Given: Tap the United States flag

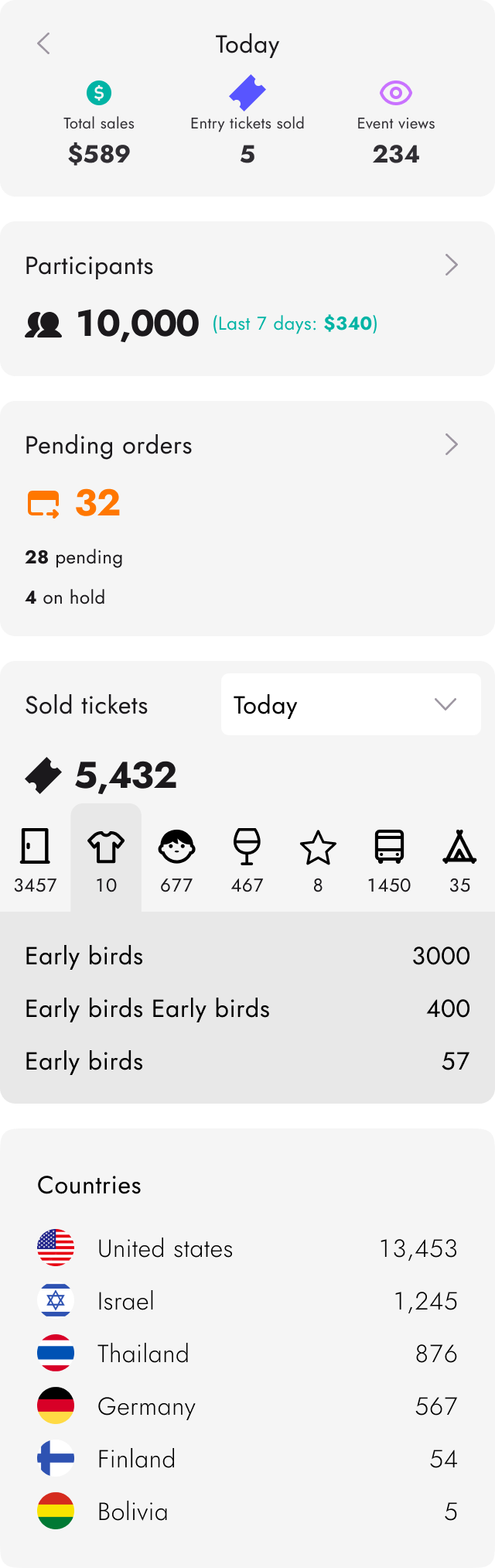Looking at the screenshot, I should pyautogui.click(x=56, y=1248).
